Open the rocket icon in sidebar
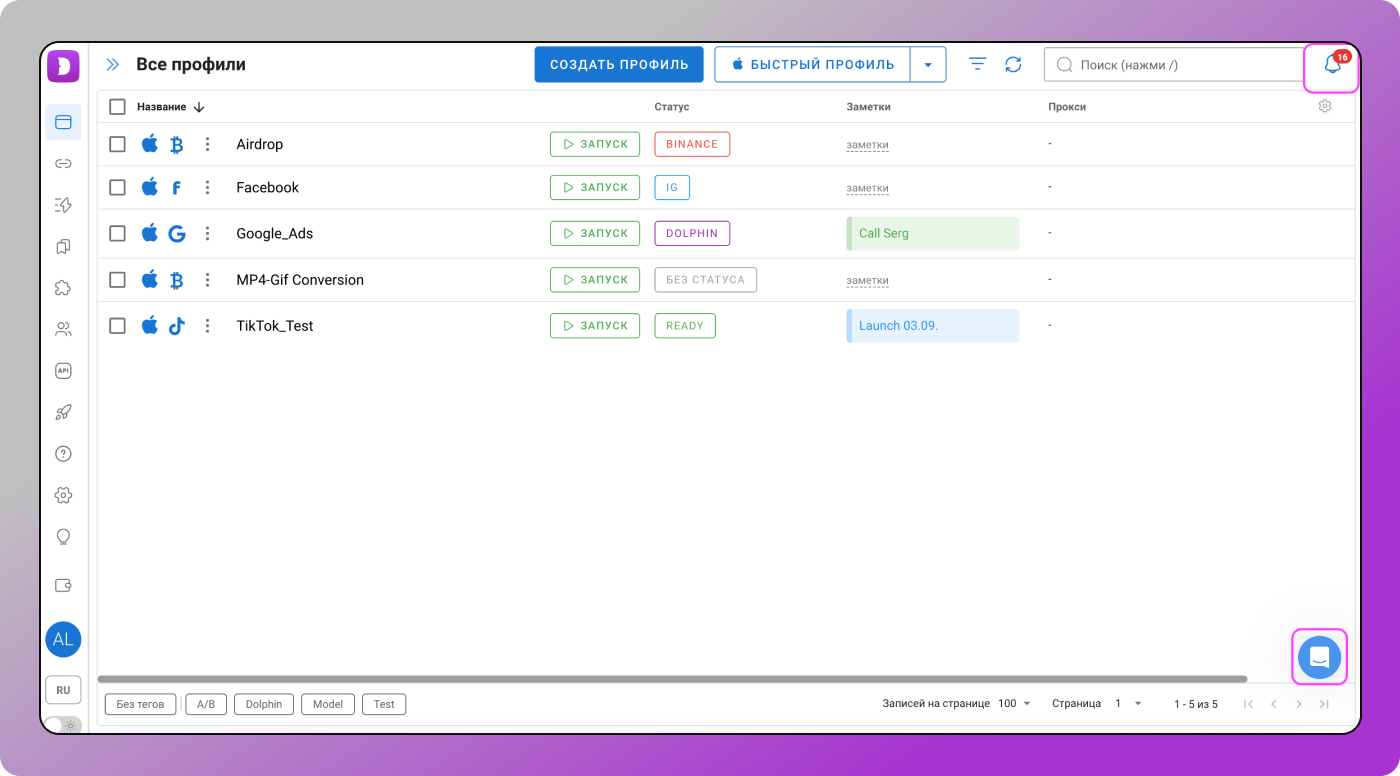The height and width of the screenshot is (776, 1400). (x=63, y=412)
